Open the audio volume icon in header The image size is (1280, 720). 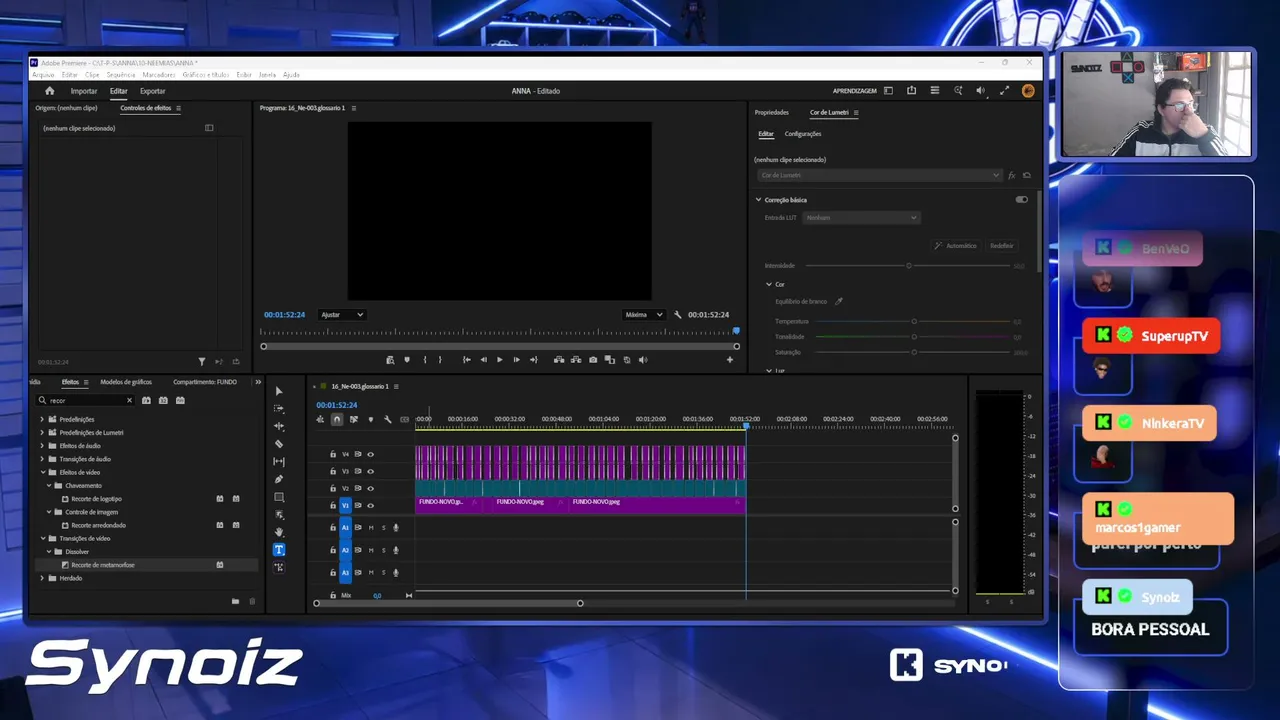[x=981, y=91]
